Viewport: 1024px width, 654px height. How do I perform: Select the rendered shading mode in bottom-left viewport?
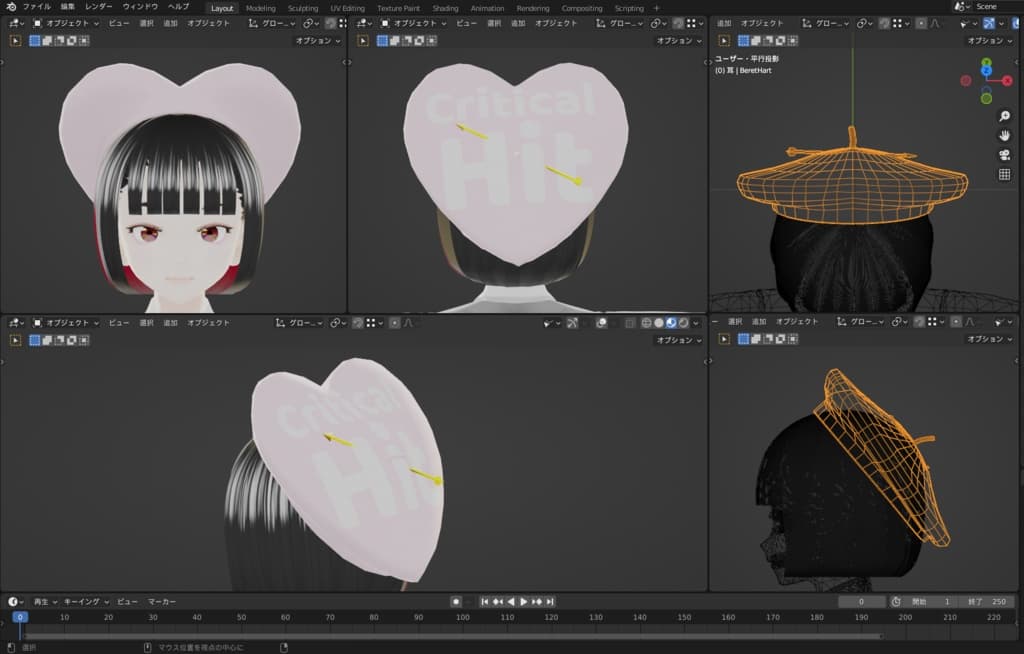pyautogui.click(x=683, y=323)
